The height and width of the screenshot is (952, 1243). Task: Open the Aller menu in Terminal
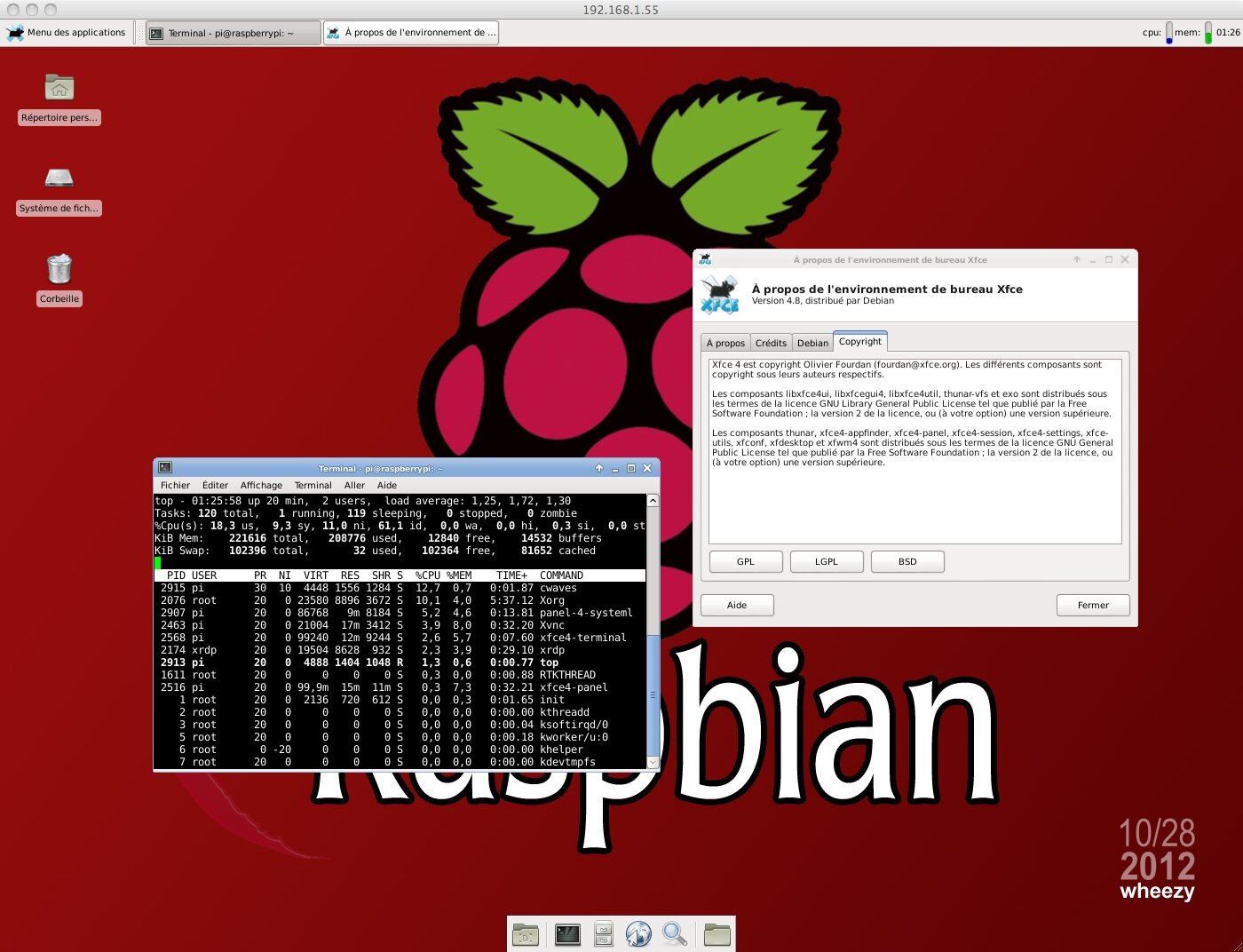coord(354,485)
